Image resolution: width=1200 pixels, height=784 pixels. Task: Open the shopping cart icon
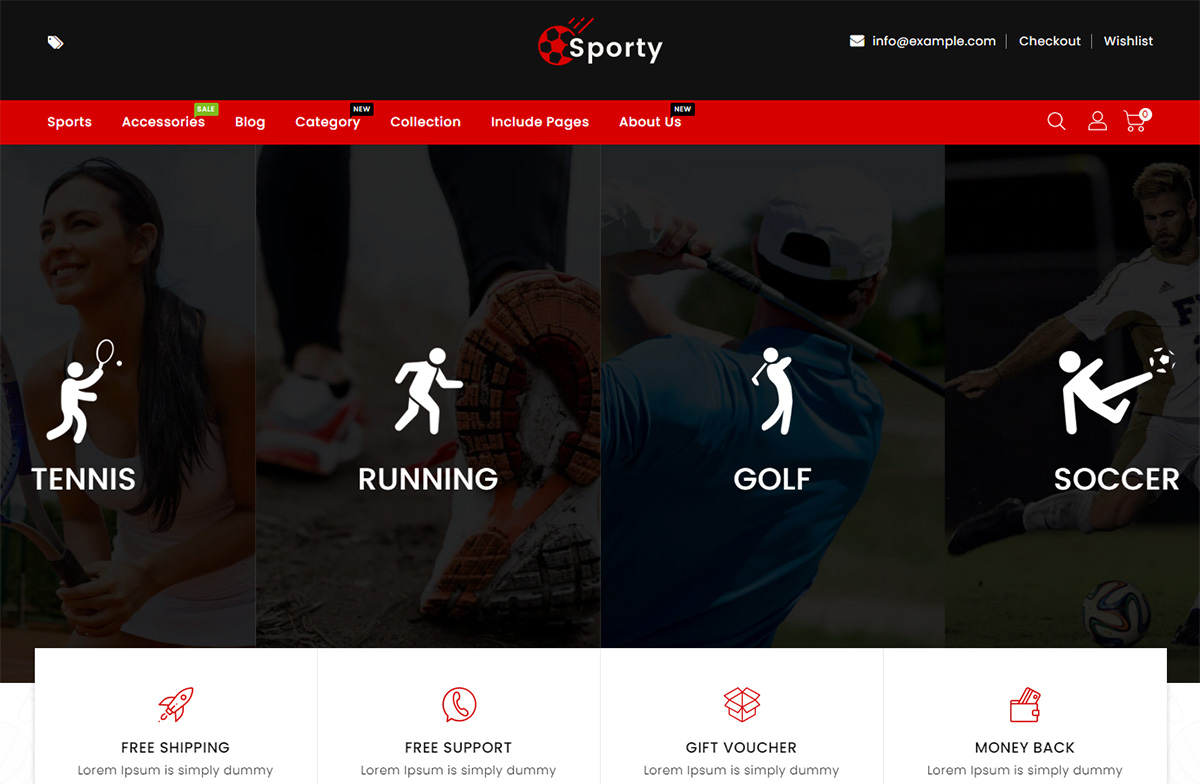pyautogui.click(x=1135, y=121)
